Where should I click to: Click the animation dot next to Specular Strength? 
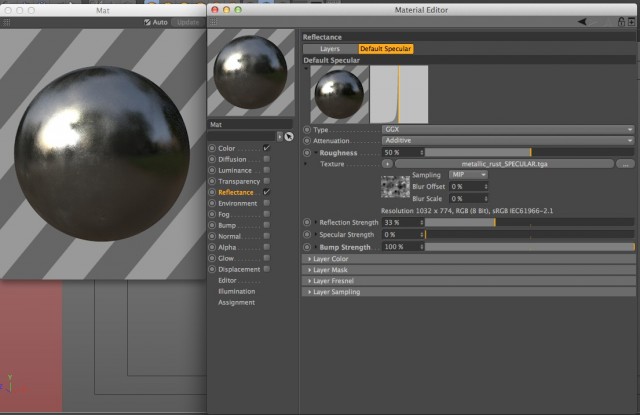coord(307,235)
